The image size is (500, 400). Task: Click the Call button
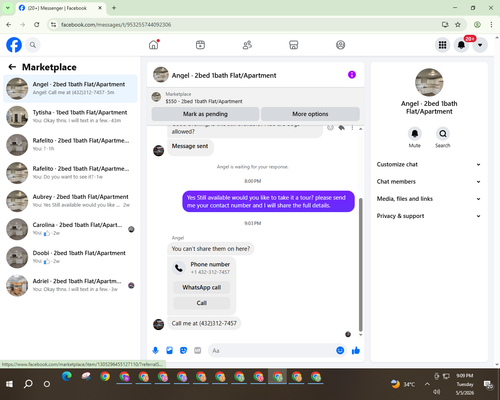point(202,303)
